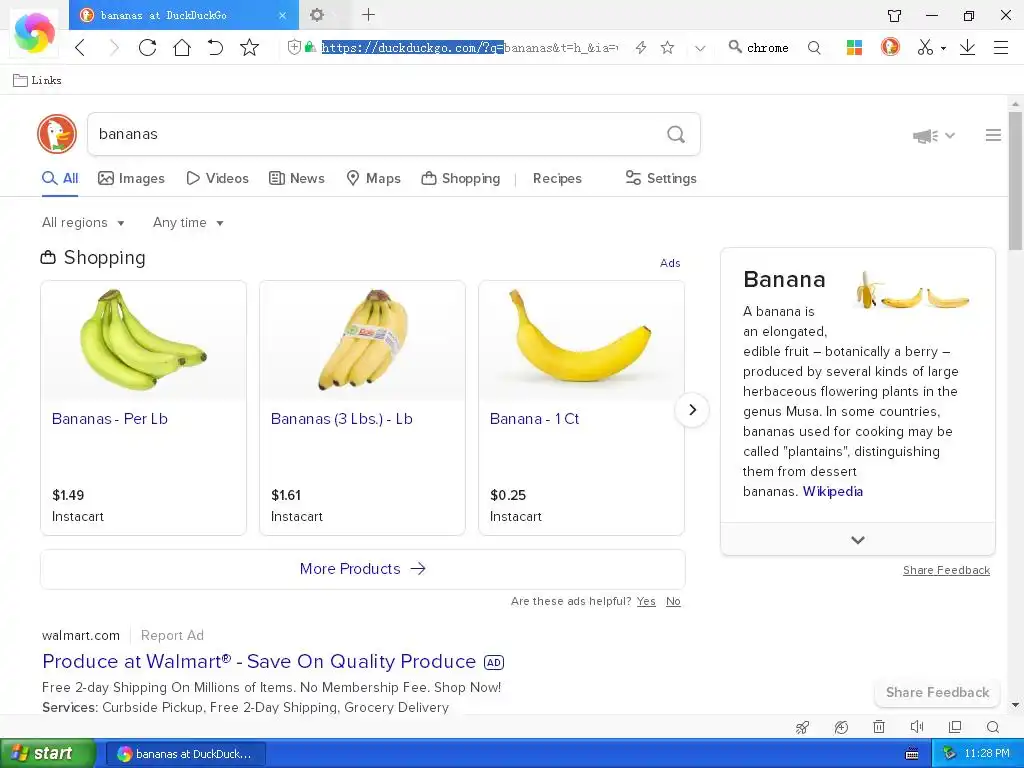
Task: Click the More Products button
Action: coord(362,569)
